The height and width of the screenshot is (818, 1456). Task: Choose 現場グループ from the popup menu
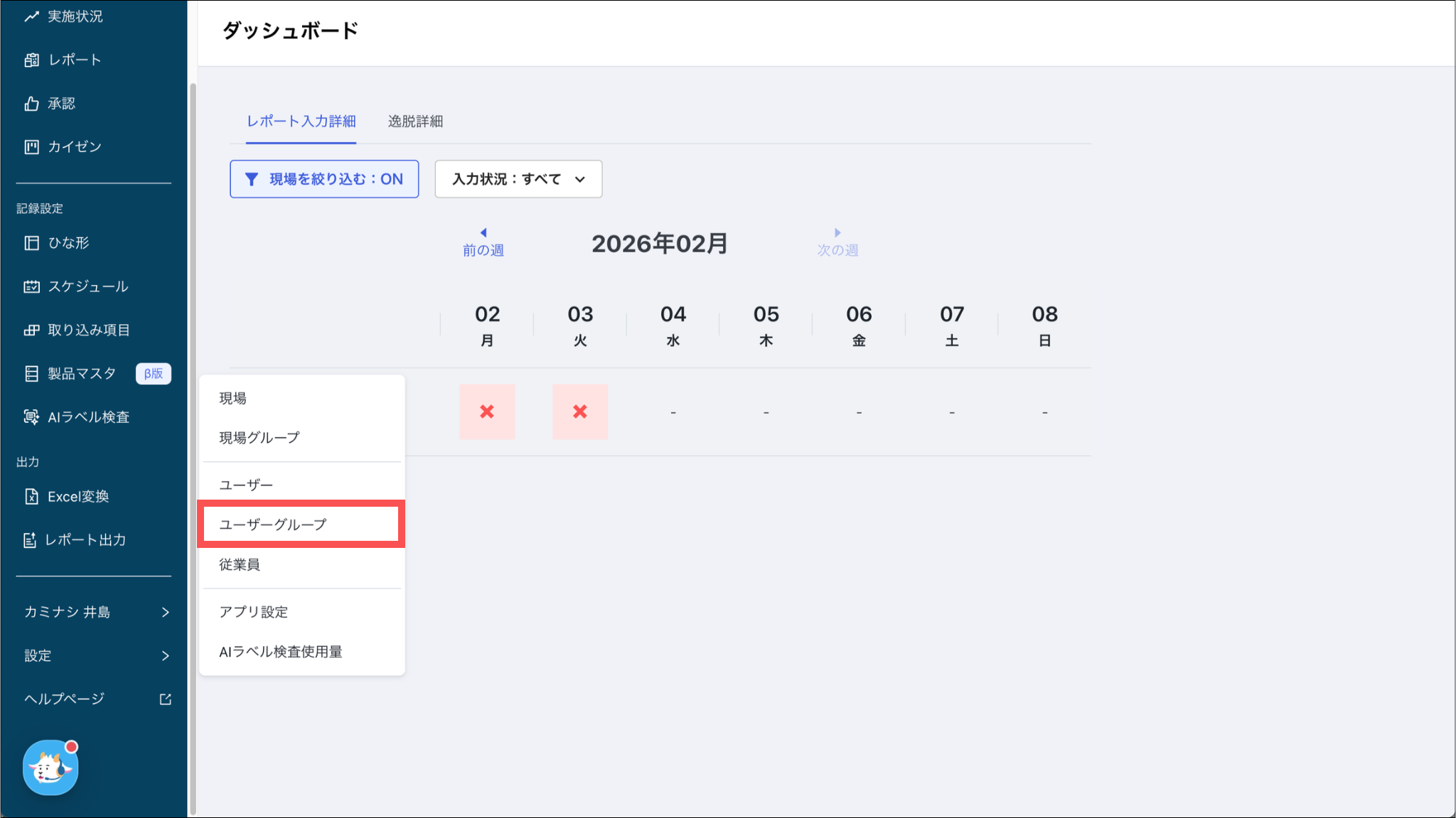click(259, 438)
